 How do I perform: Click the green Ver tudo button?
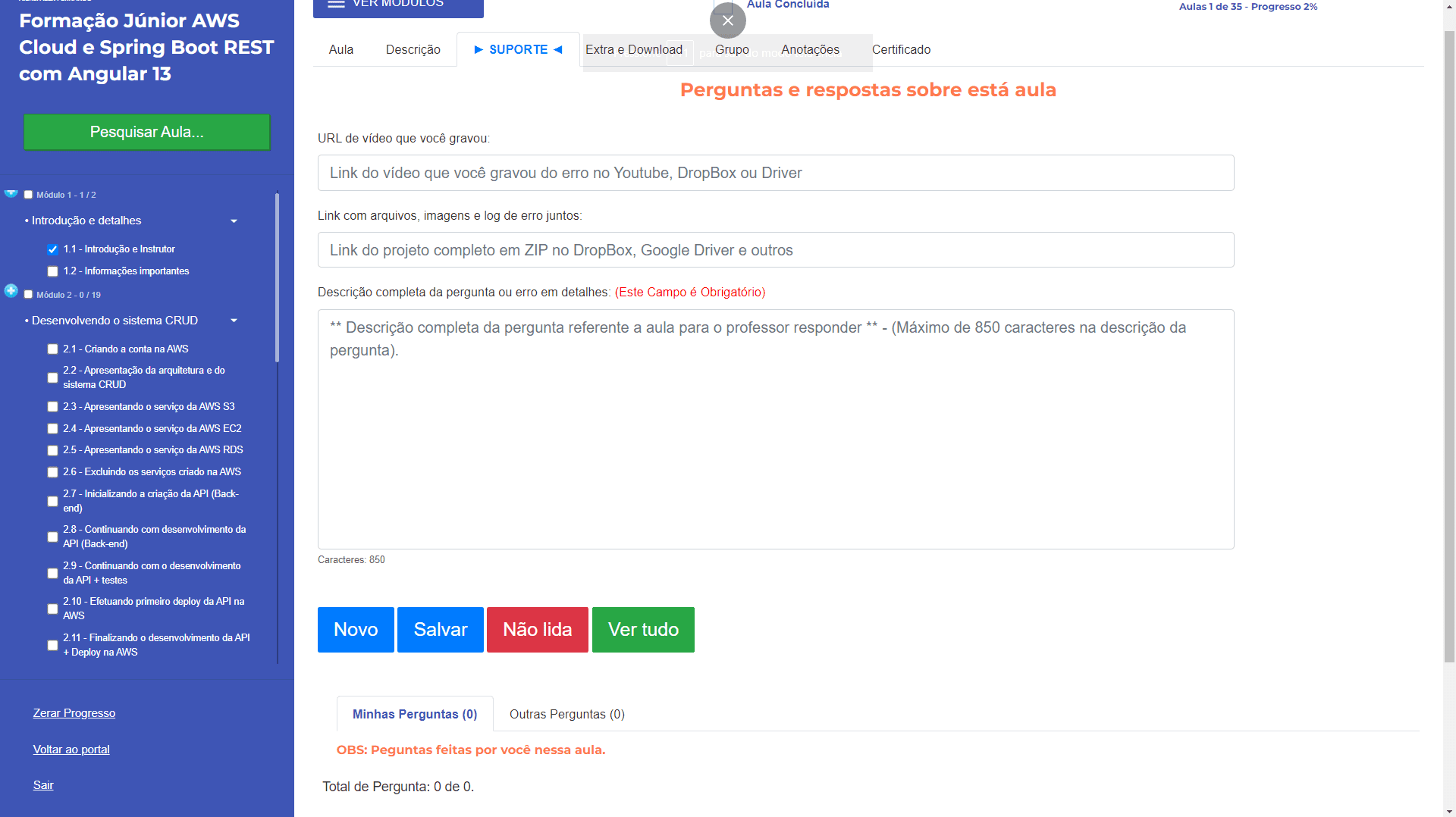pyautogui.click(x=643, y=629)
